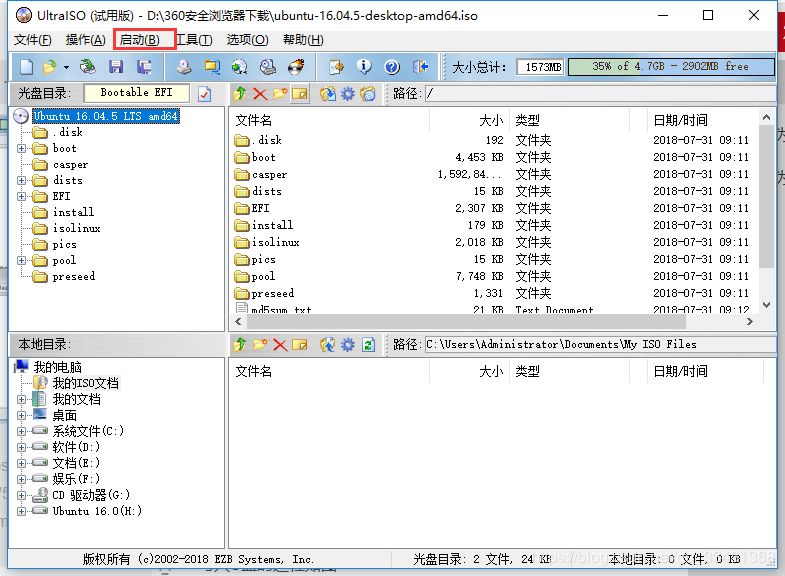Open the 操作(A) menu

(86, 40)
